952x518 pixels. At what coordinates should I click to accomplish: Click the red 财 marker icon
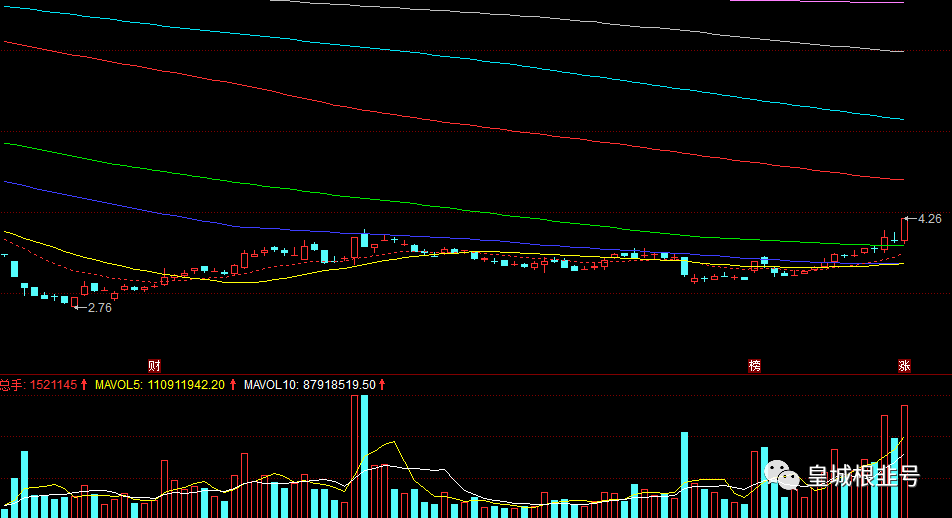(154, 366)
